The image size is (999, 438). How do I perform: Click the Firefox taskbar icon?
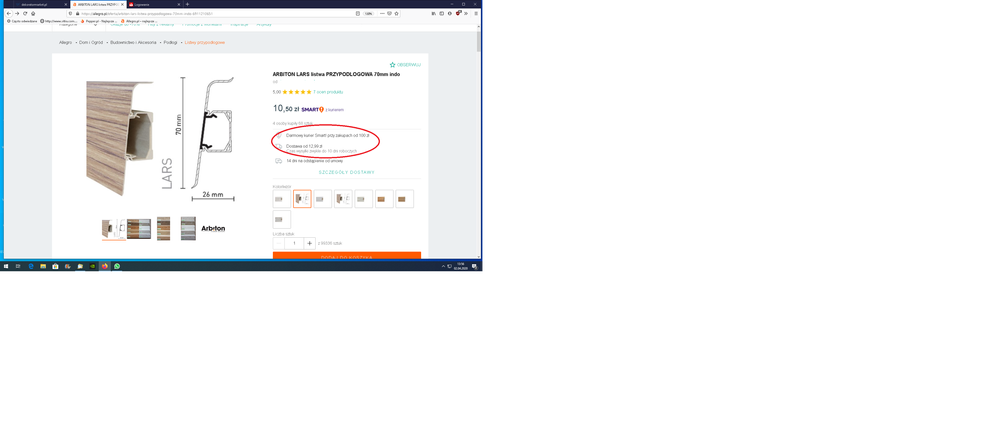[x=104, y=266]
